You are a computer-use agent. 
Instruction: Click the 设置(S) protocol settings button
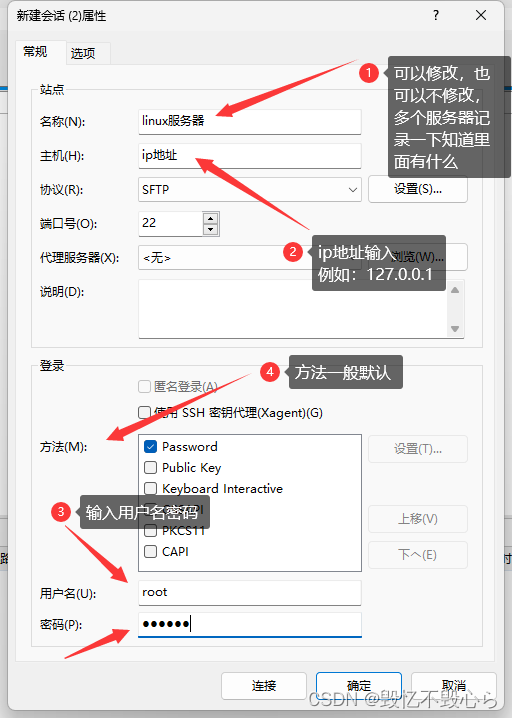418,189
